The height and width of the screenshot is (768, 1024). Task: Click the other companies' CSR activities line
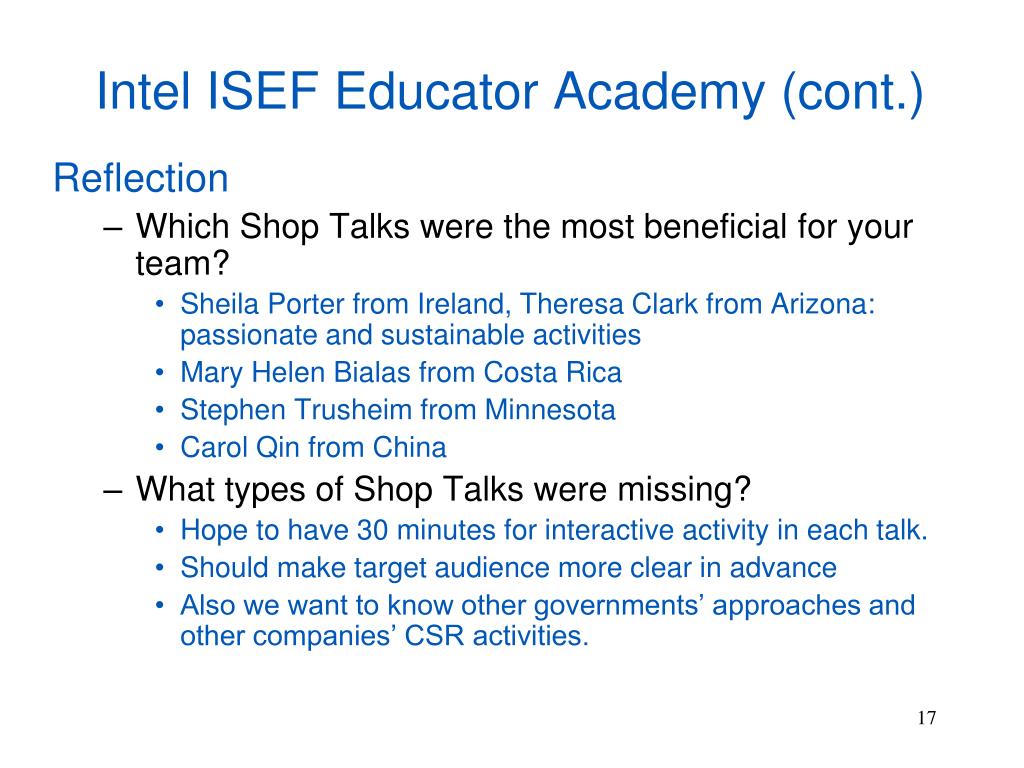point(385,635)
